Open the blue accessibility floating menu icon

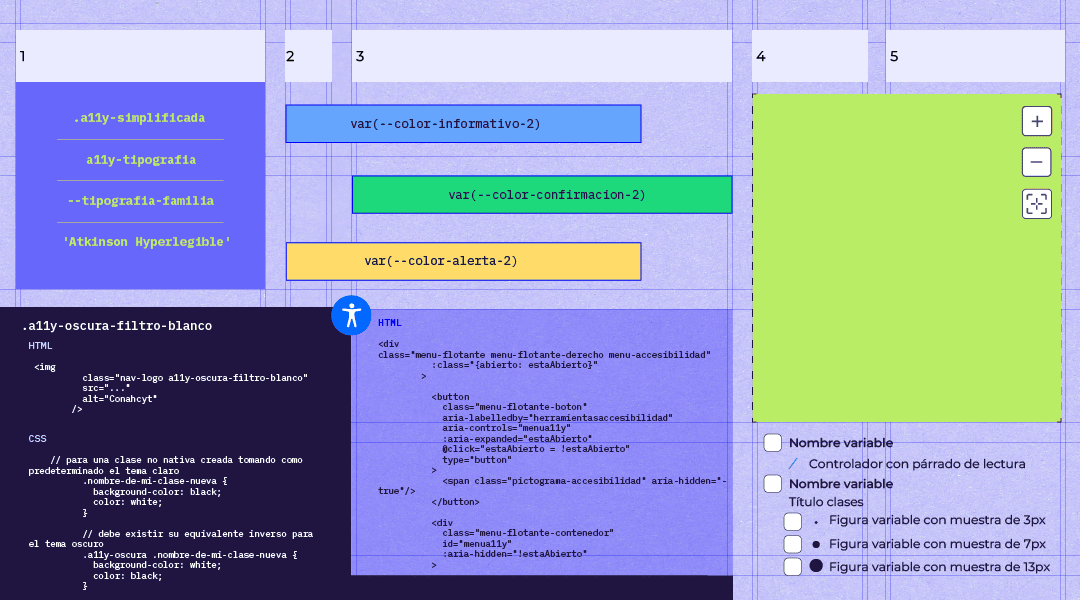[x=351, y=314]
